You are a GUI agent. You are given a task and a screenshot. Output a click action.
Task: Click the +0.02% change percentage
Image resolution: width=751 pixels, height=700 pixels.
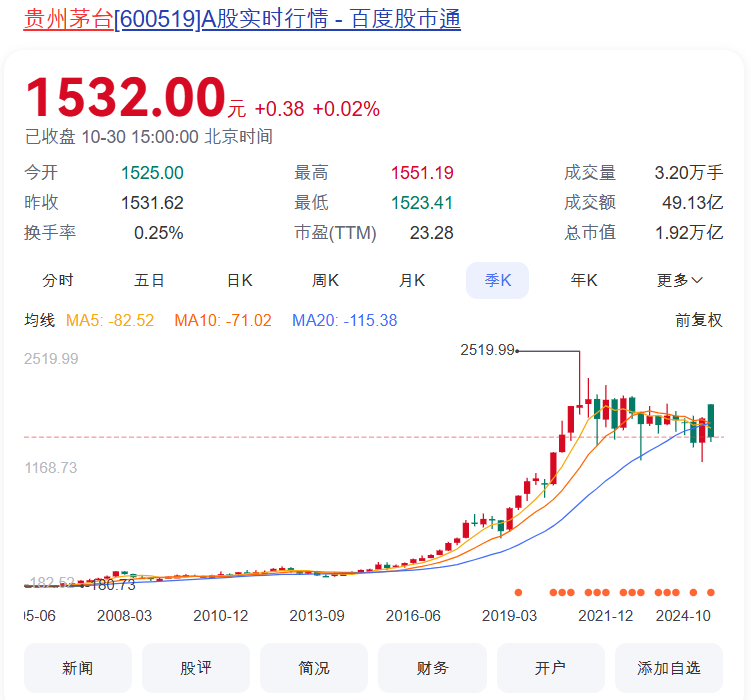pos(346,109)
